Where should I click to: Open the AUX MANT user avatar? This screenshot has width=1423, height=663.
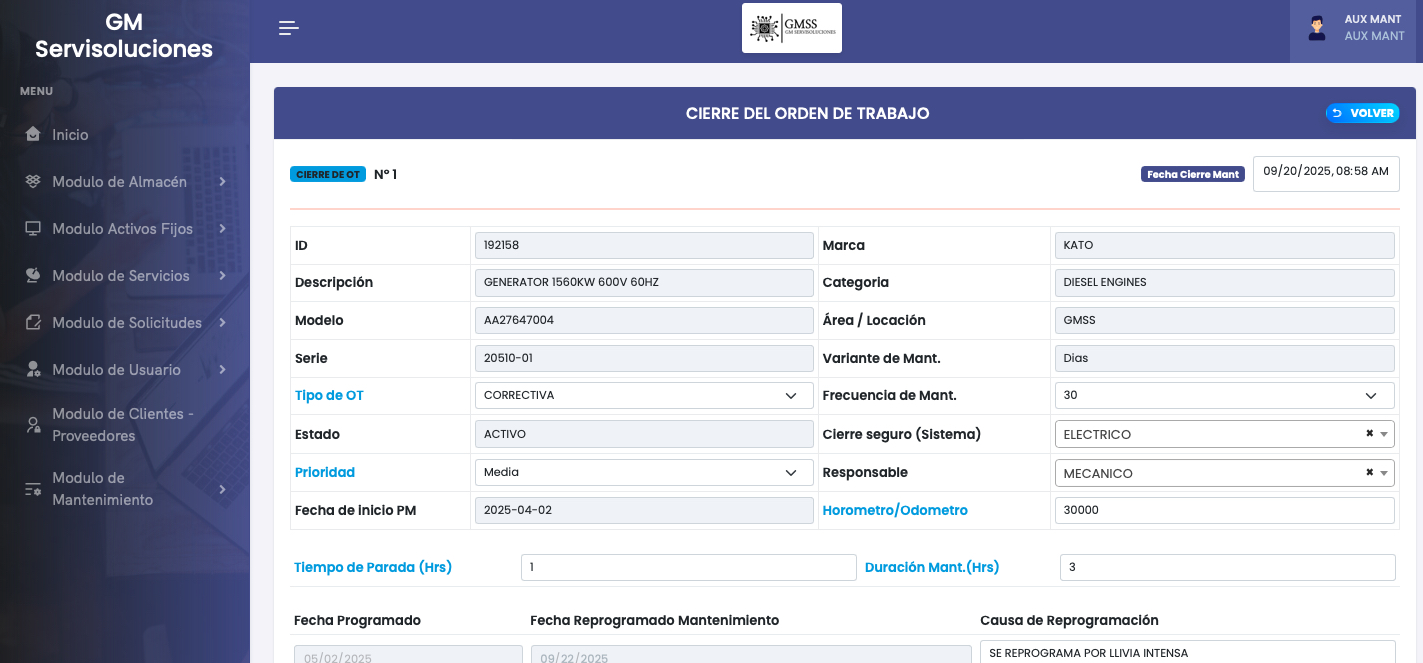[x=1317, y=28]
